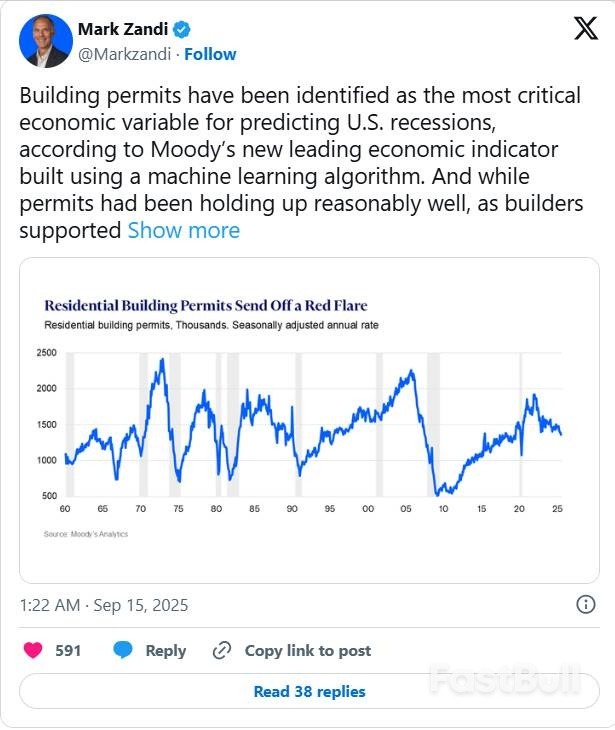The width and height of the screenshot is (615, 730).
Task: Click the chain link copy icon
Action: coord(222,650)
